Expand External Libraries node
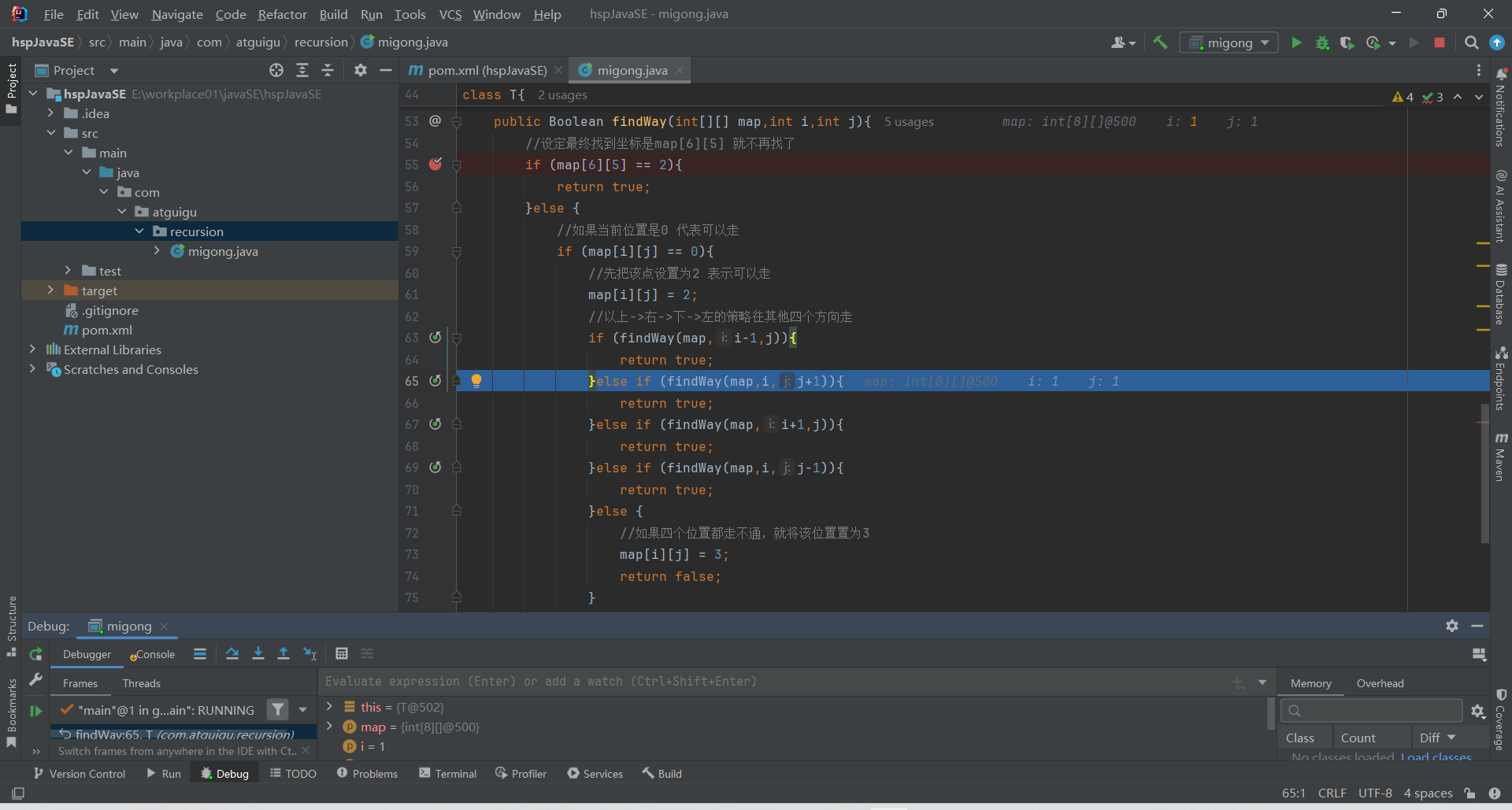This screenshot has width=1512, height=810. point(32,350)
